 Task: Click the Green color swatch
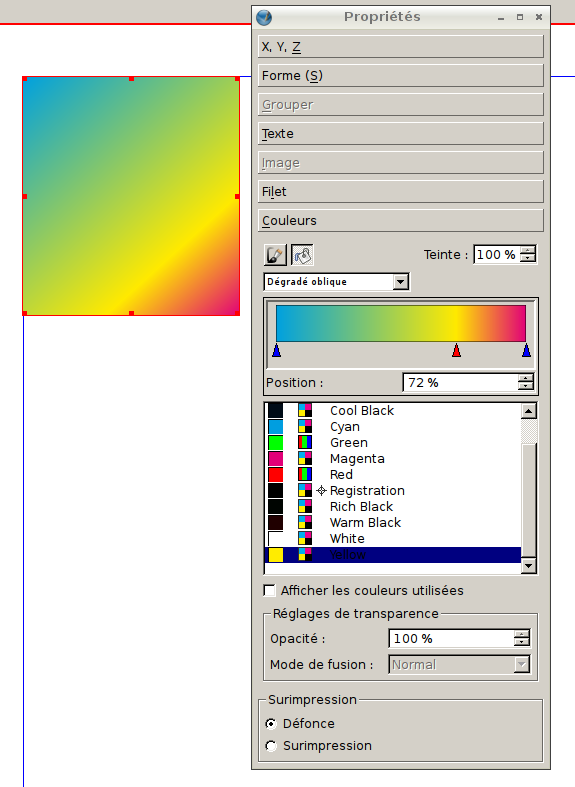coord(275,443)
